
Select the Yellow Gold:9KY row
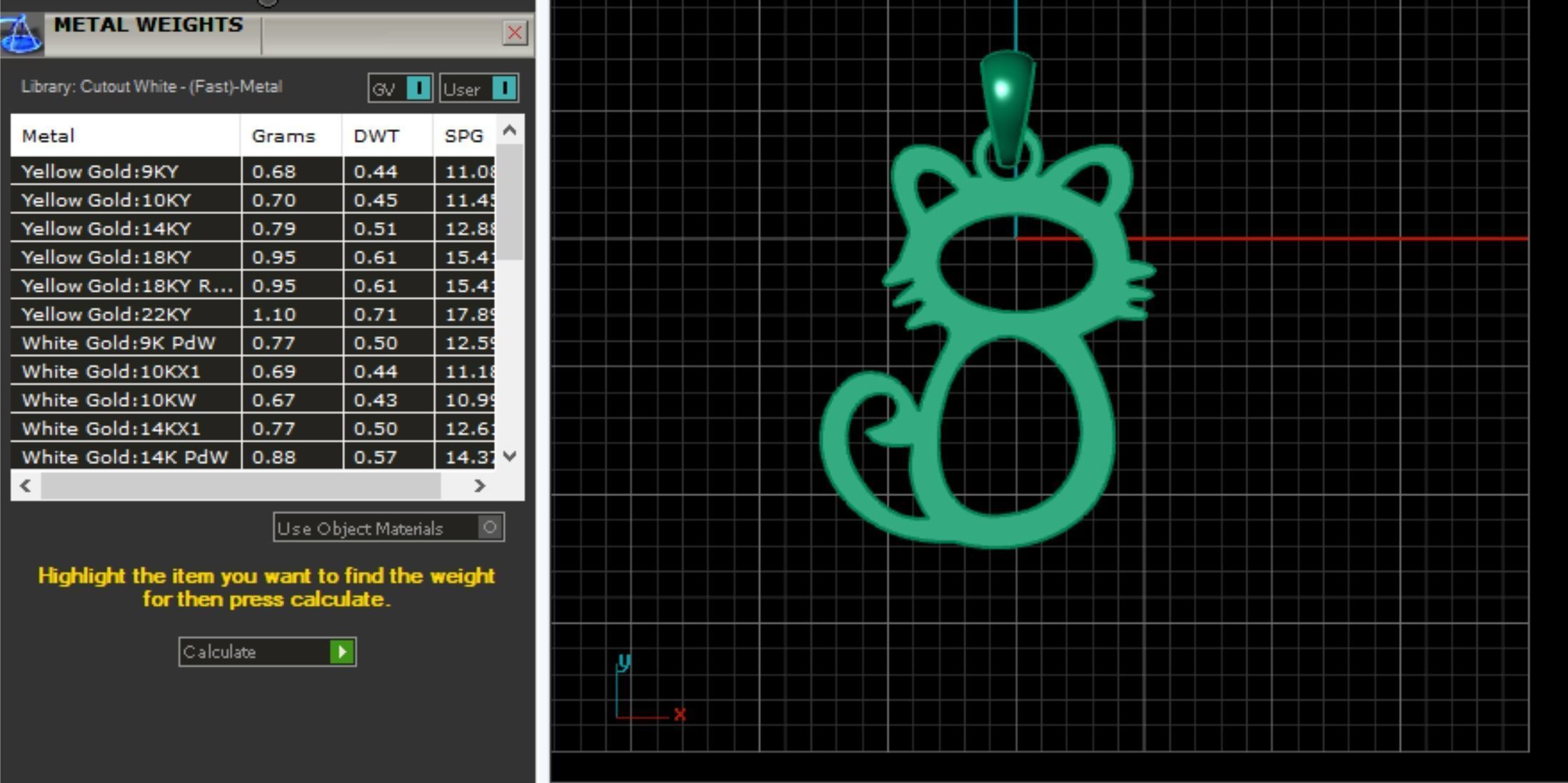pyautogui.click(x=253, y=171)
